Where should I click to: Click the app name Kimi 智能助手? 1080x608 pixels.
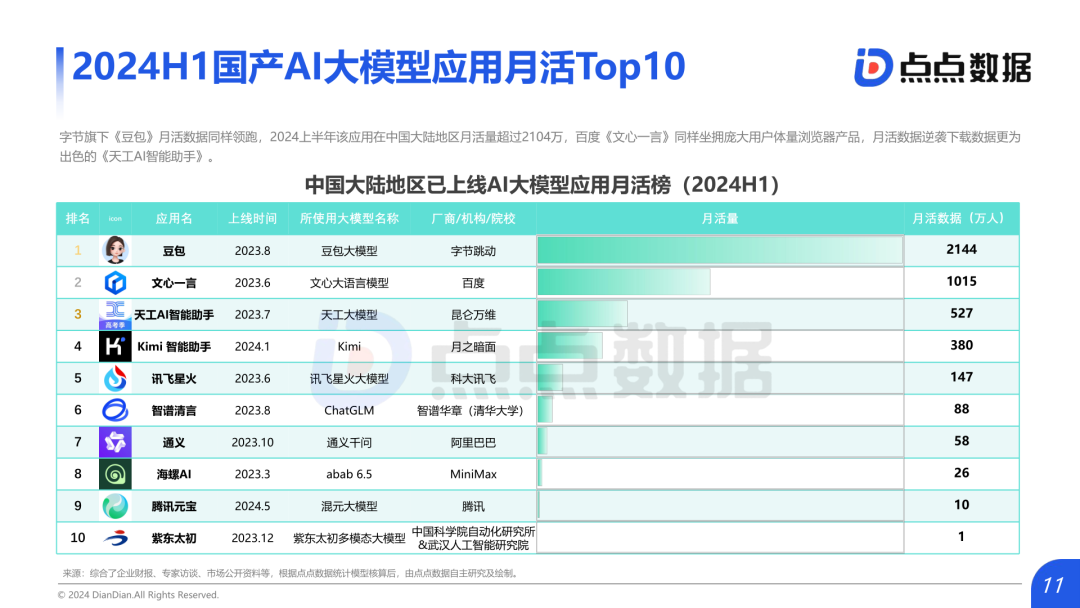174,346
